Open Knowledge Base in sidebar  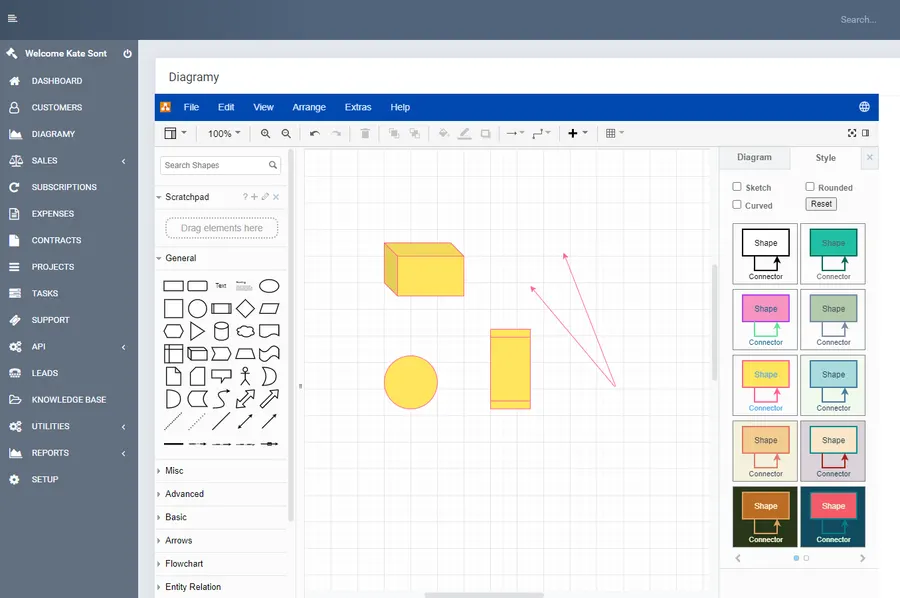[69, 399]
